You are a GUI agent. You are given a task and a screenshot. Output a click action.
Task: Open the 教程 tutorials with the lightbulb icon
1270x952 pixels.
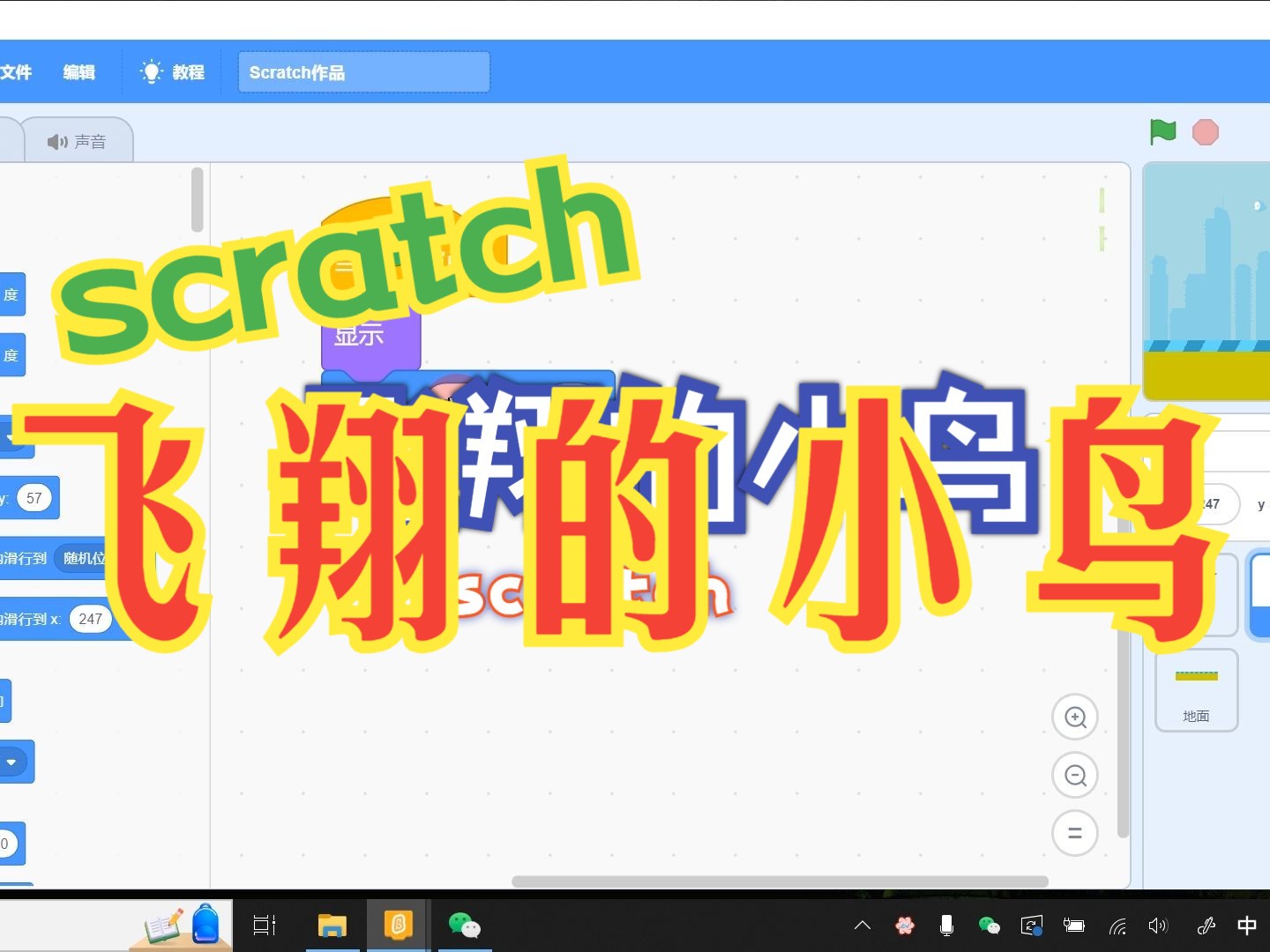pos(171,72)
